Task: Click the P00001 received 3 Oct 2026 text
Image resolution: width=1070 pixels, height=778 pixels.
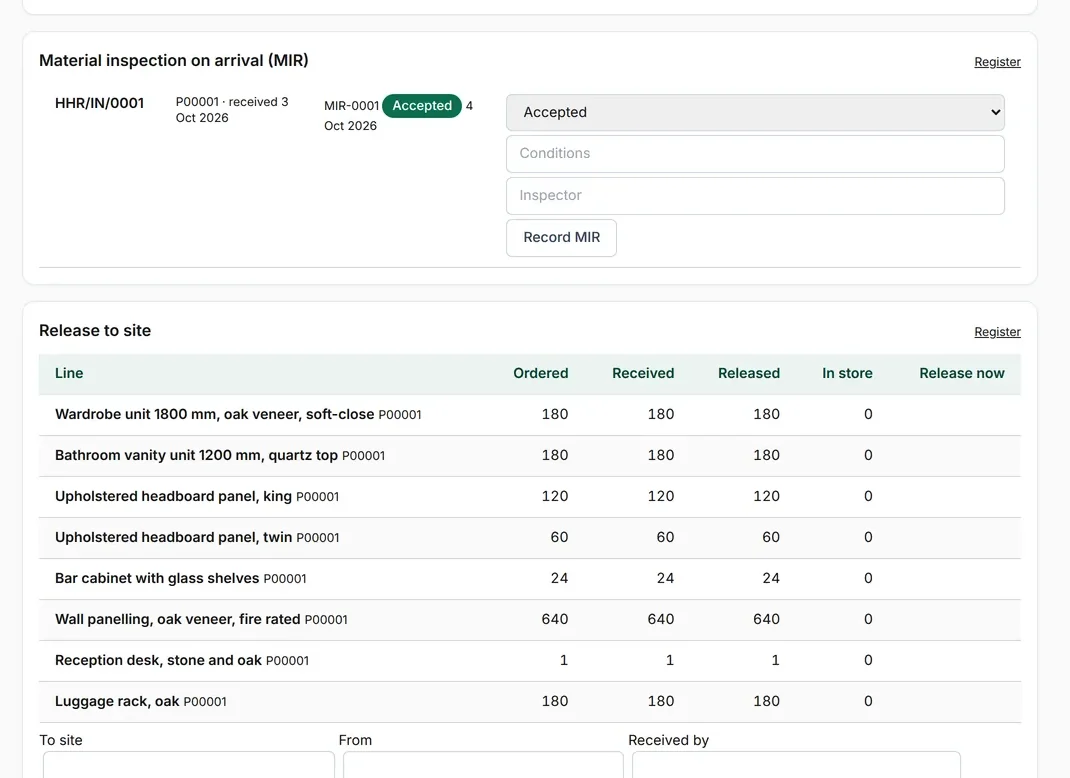Action: pos(232,110)
